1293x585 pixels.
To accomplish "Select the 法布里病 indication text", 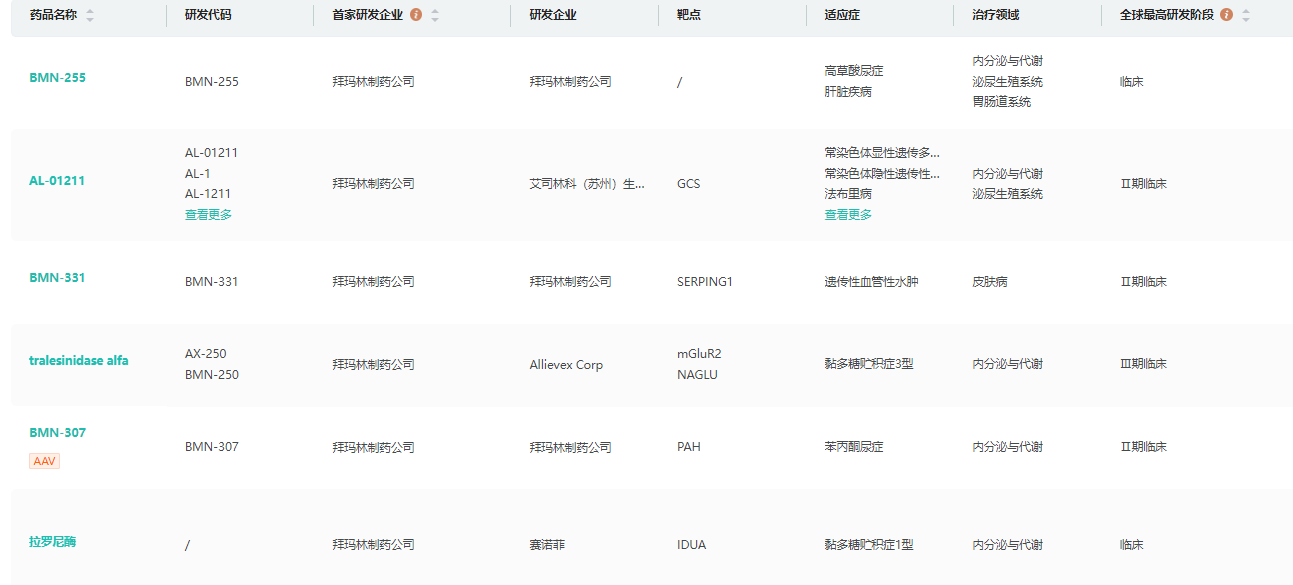I will (x=848, y=194).
